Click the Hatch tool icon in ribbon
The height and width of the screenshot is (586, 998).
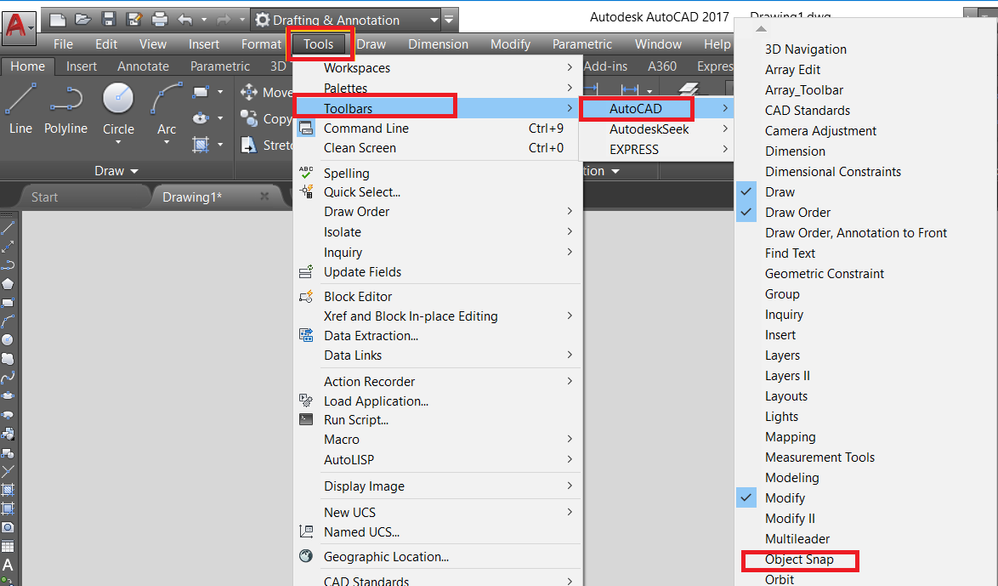[200, 145]
